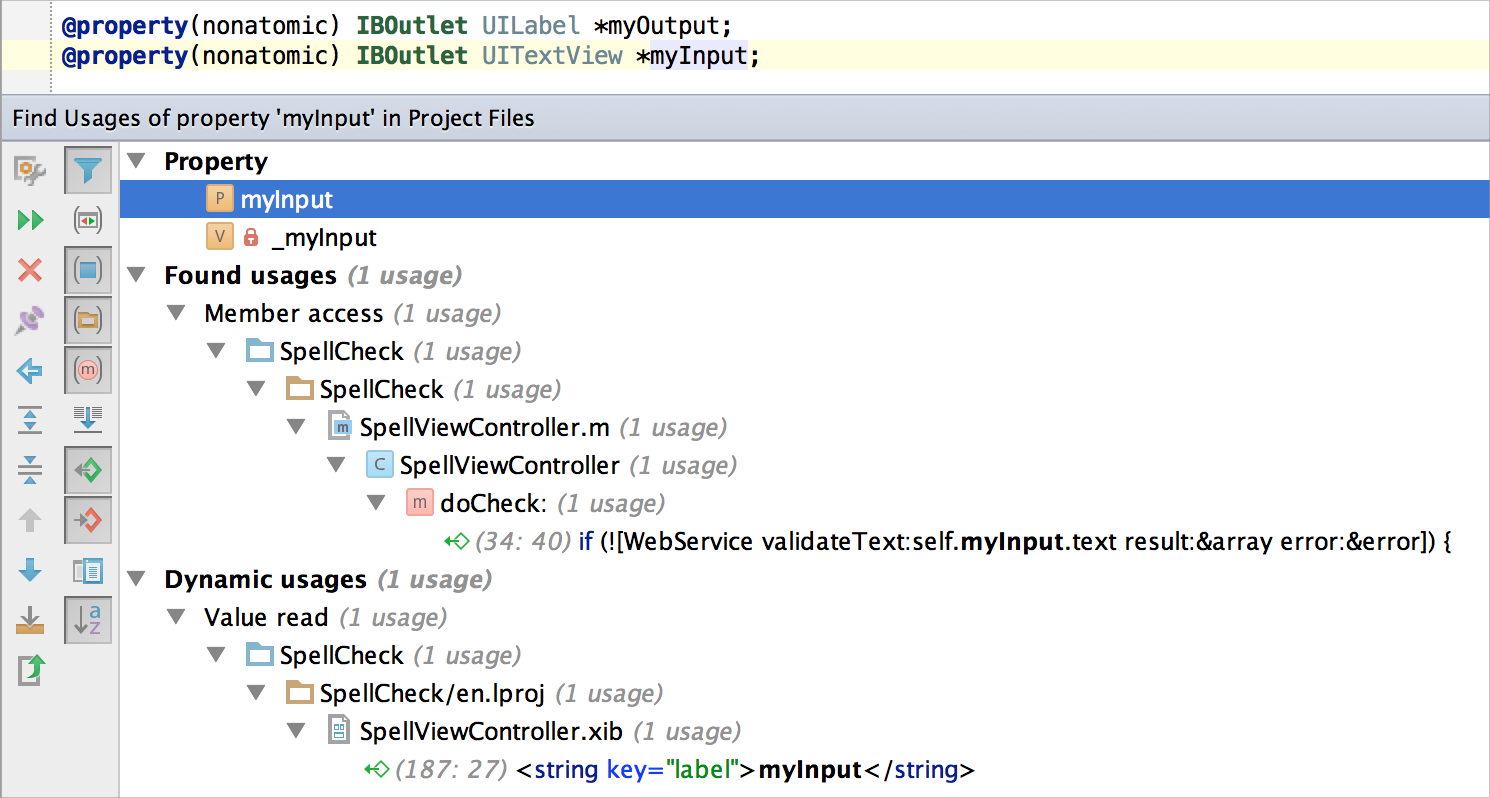Viewport: 1490px width, 798px height.
Task: Click the blue left arrow navigate back icon
Action: pos(30,371)
